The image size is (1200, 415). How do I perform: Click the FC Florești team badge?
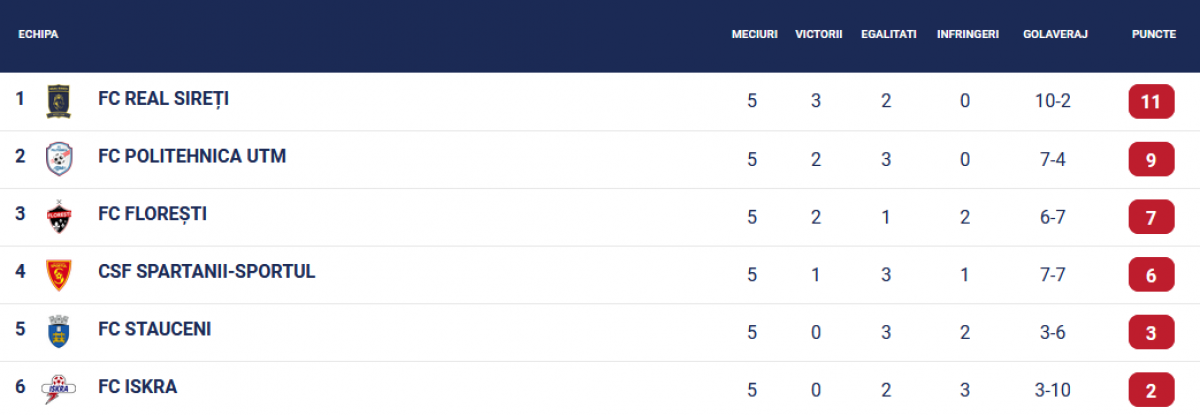(59, 217)
